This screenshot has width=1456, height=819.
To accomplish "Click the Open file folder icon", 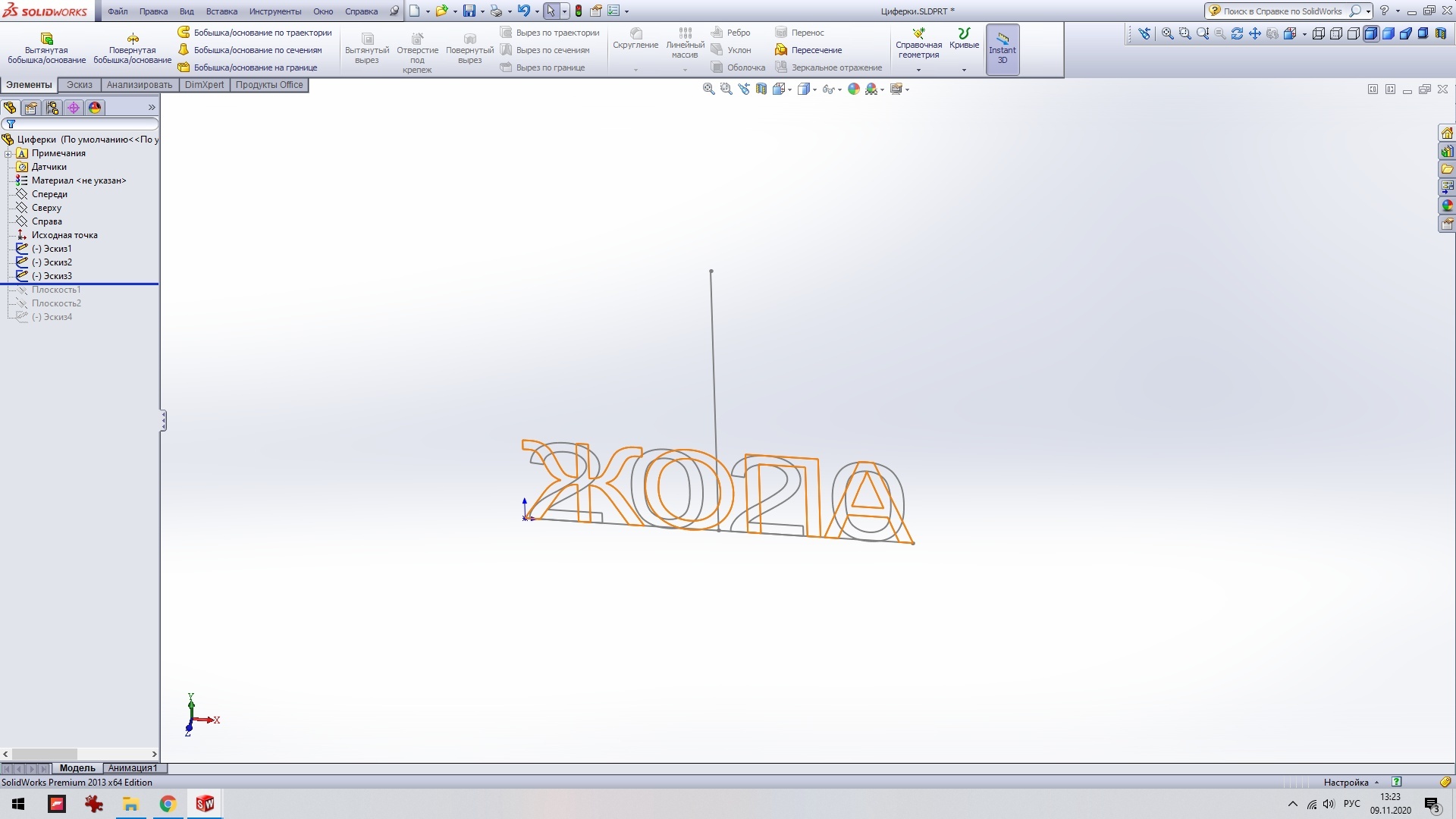I will pyautogui.click(x=441, y=11).
